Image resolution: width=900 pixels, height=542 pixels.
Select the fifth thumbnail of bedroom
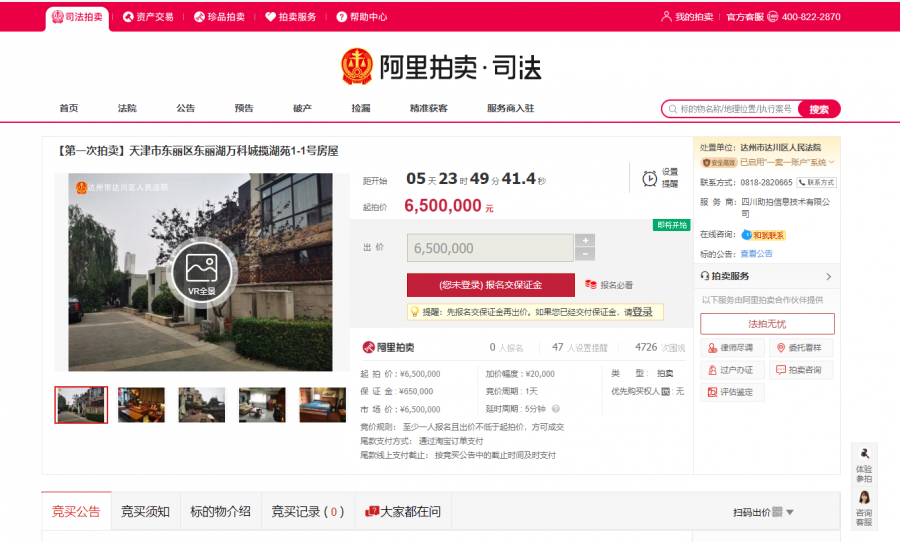click(323, 405)
